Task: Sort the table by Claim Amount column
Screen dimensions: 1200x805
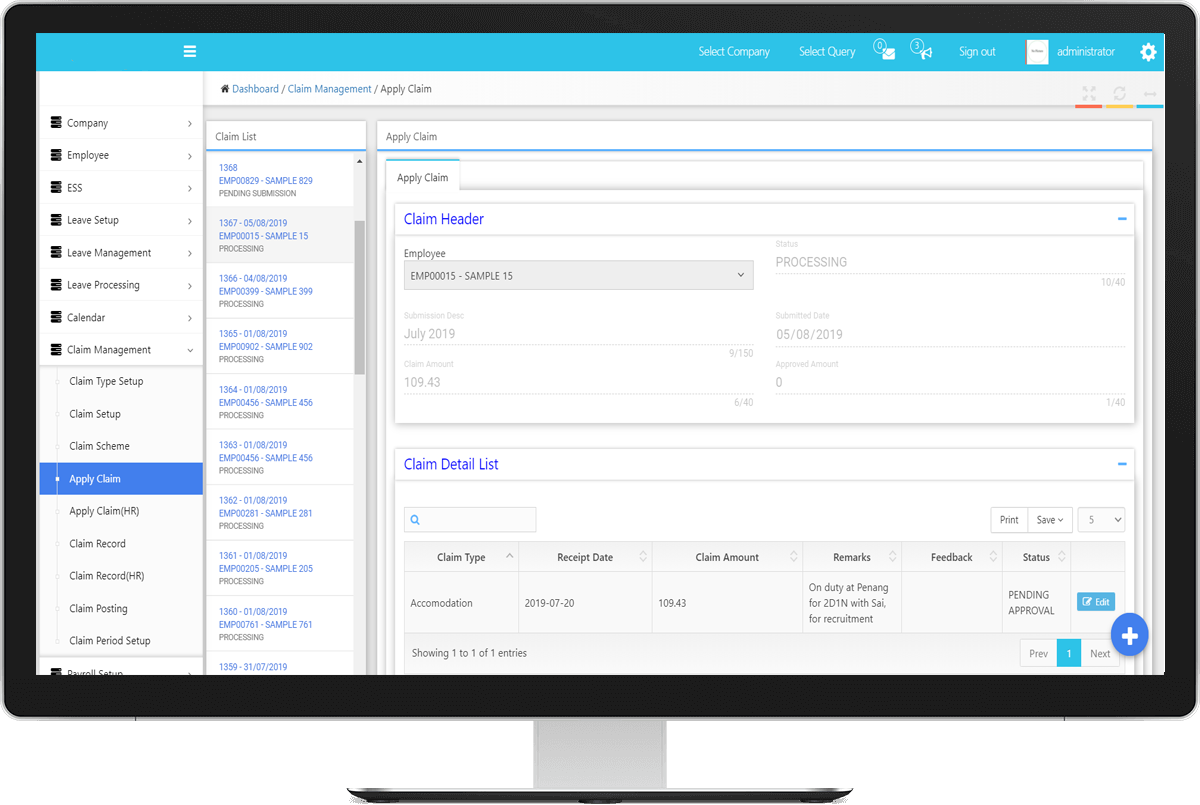Action: point(727,557)
